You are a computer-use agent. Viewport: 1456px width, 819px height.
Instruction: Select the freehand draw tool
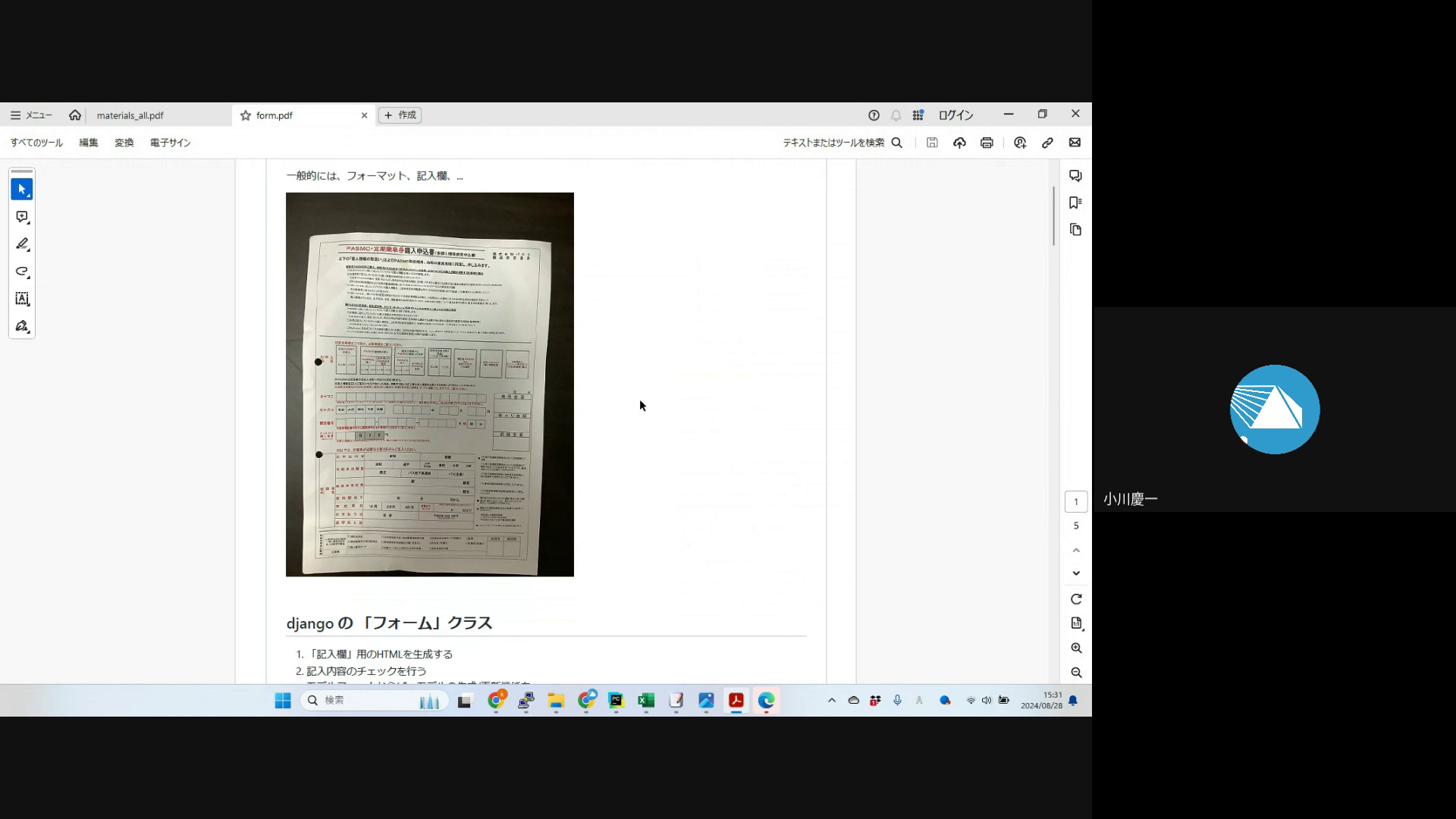pos(22,271)
